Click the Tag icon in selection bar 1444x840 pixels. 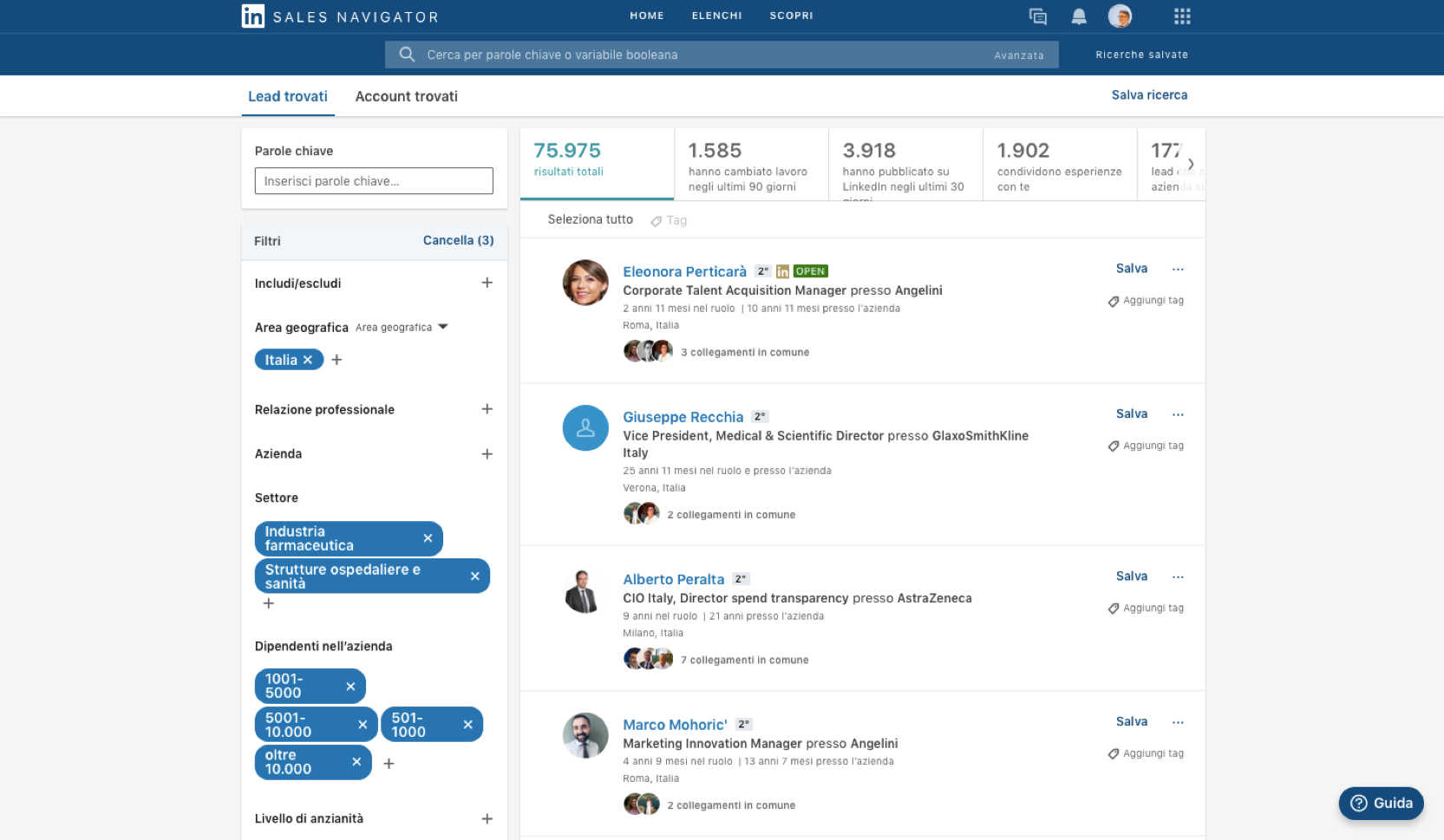(657, 221)
